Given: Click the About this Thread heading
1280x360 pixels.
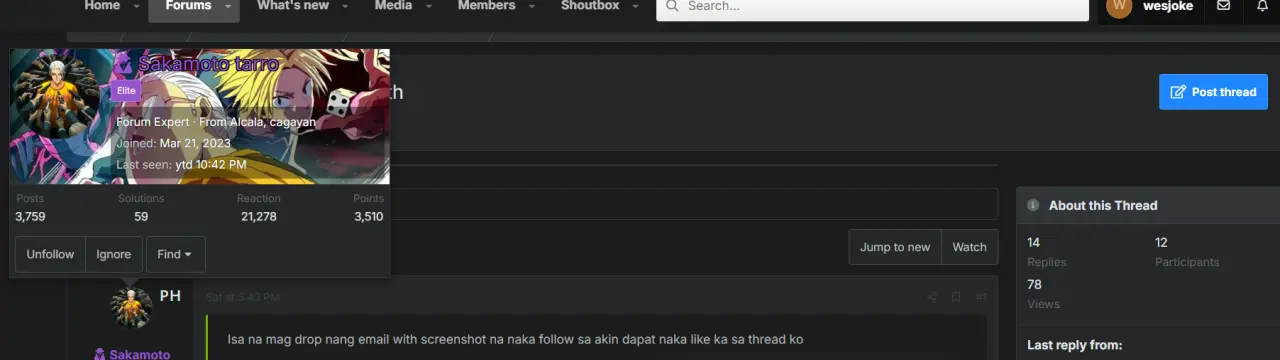Looking at the screenshot, I should tap(1103, 205).
